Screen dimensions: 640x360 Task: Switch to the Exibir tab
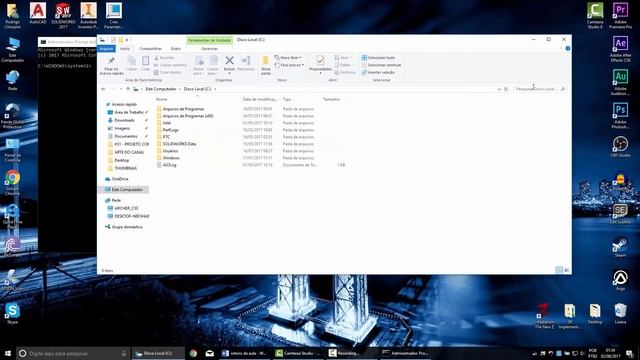176,49
